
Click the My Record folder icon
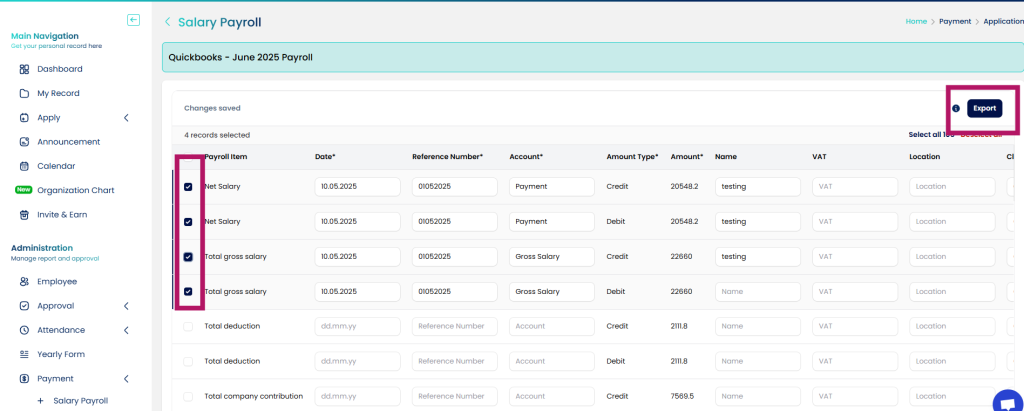pos(24,93)
